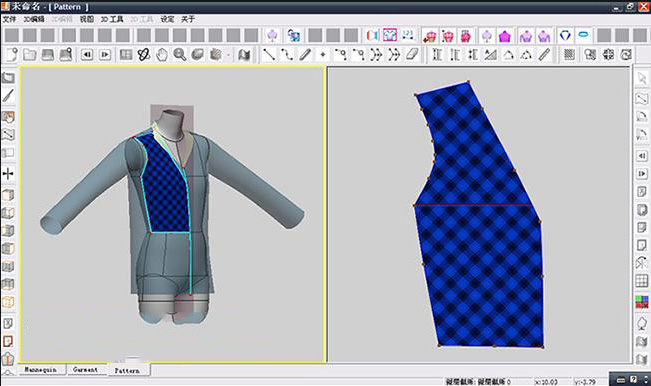The image size is (651, 386).
Task: Select the straight line drawing tool
Action: click(269, 54)
